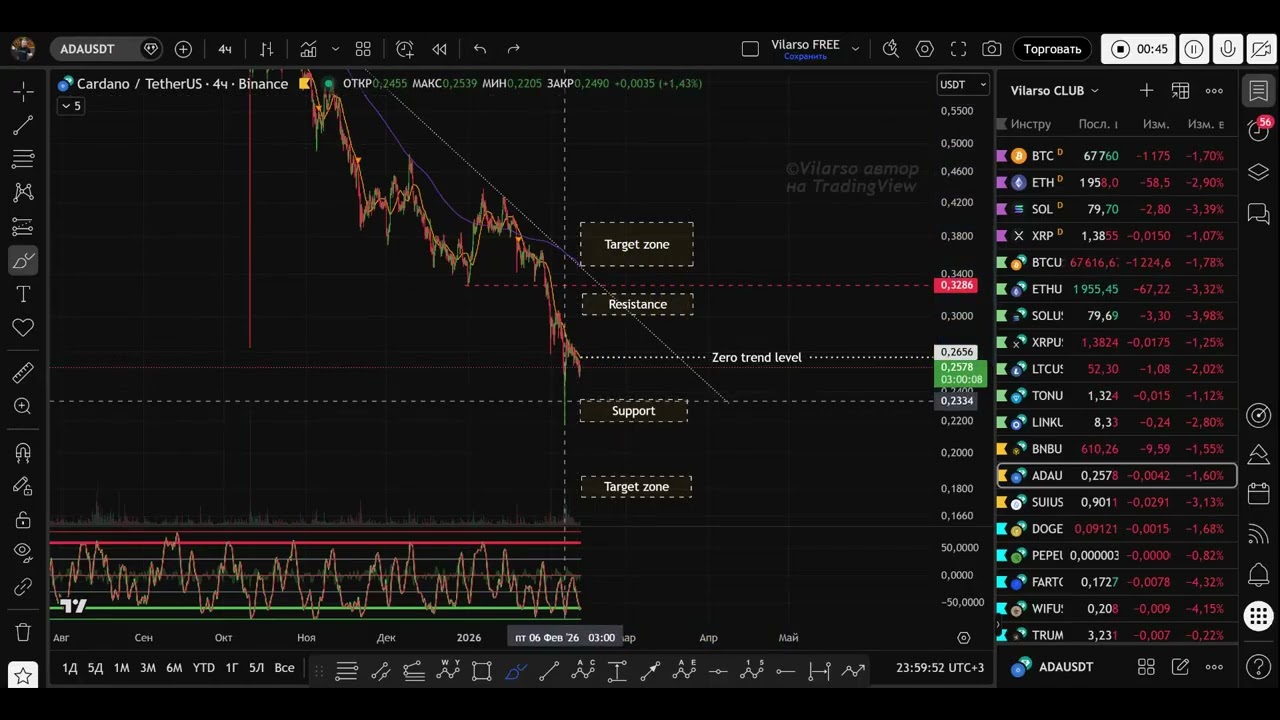
Task: Toggle lock all drawings
Action: point(23,519)
